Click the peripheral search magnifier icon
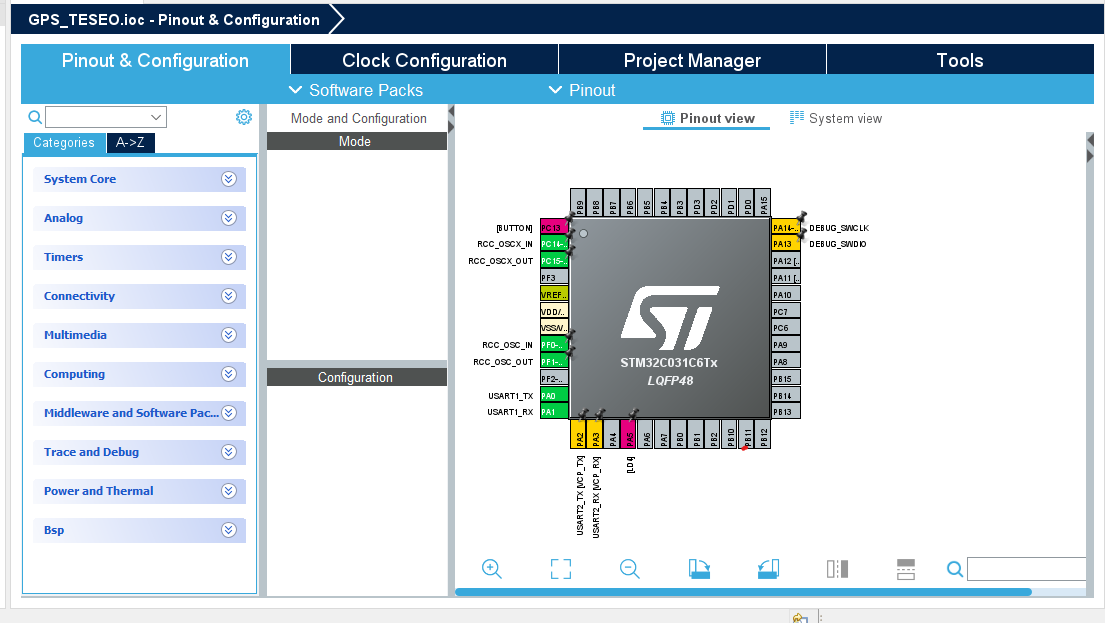1105x623 pixels. click(x=35, y=117)
